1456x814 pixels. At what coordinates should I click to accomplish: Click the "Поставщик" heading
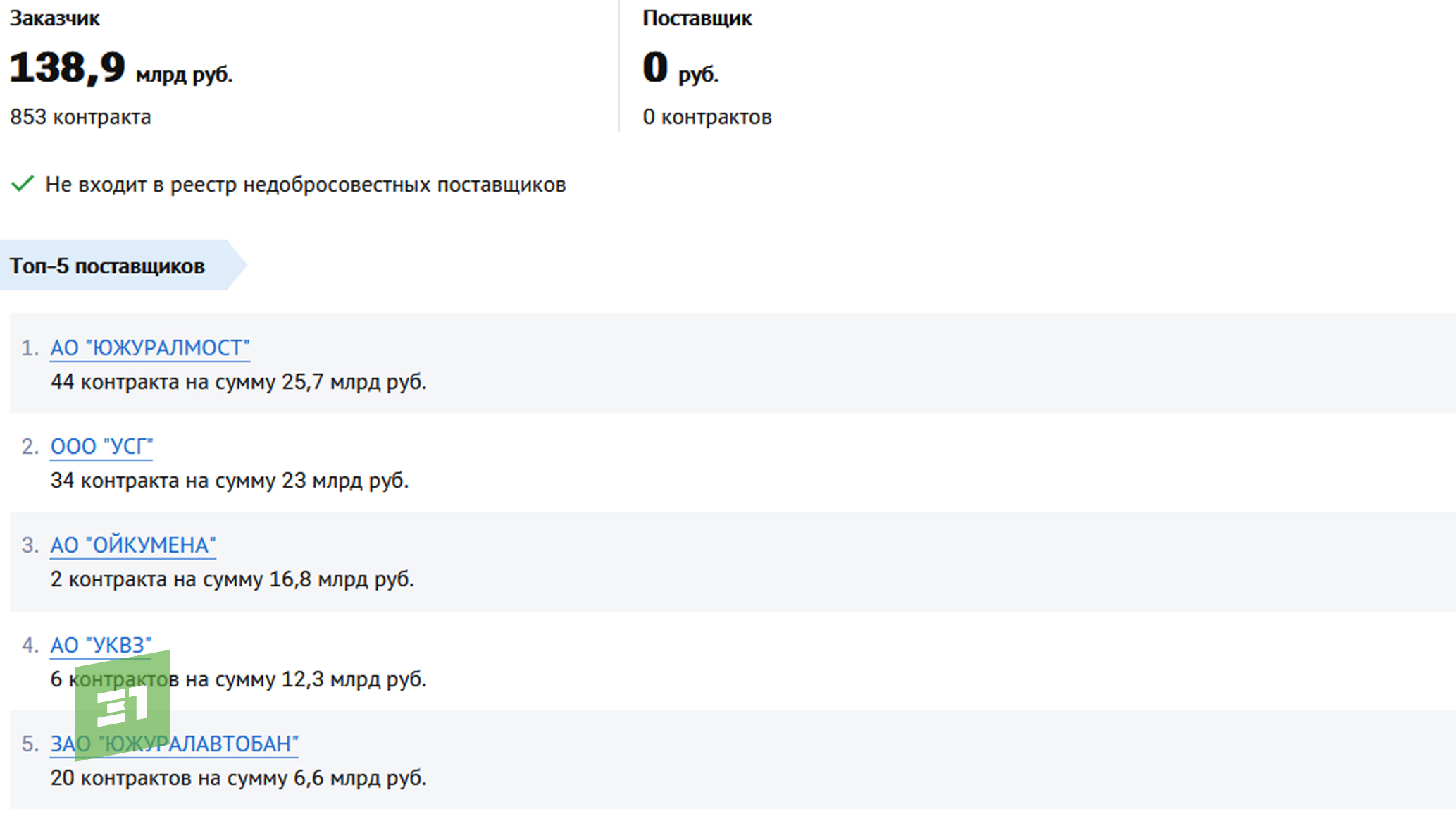point(697,18)
